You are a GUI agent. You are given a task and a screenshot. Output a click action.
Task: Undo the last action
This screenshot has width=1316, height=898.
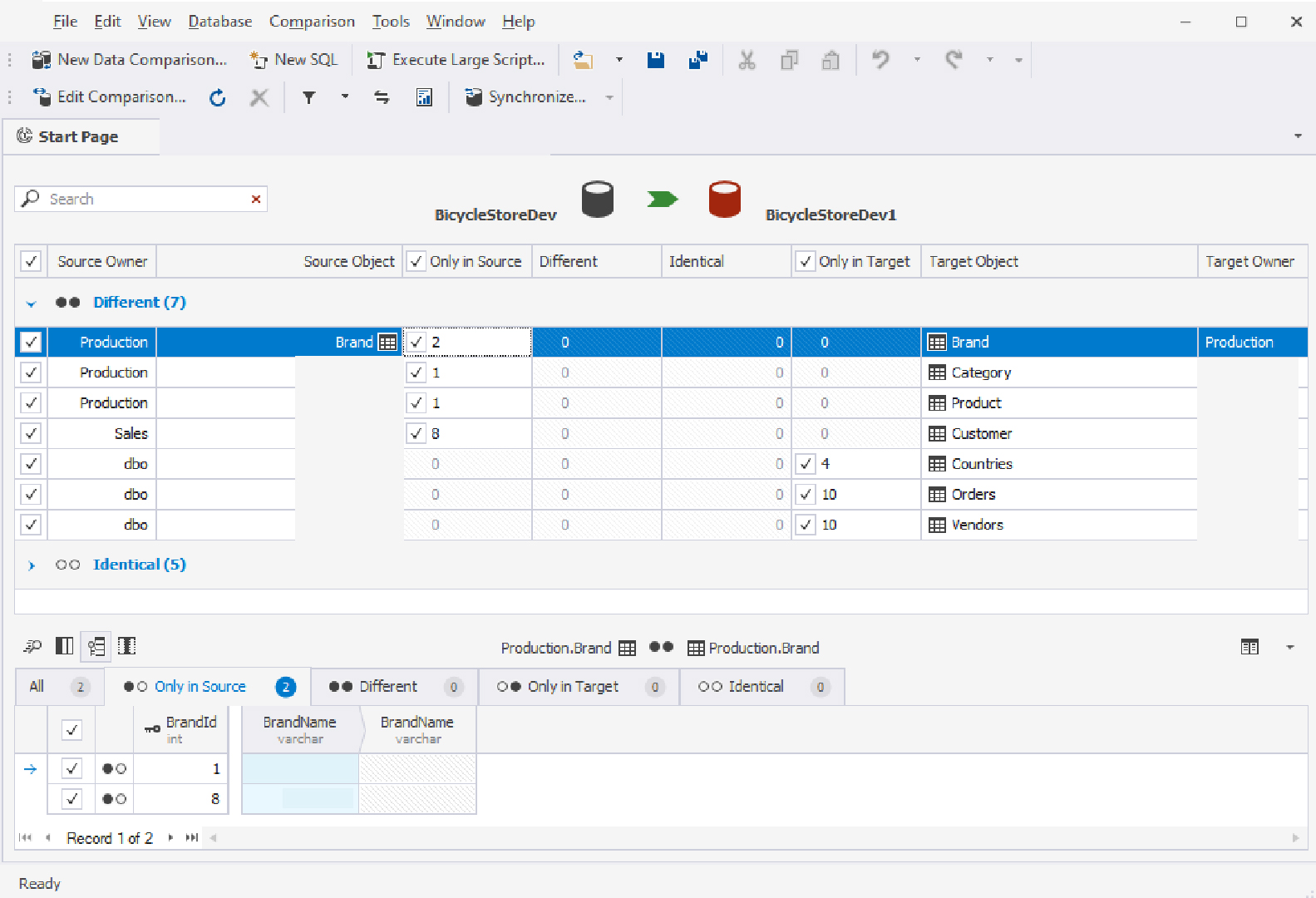(880, 60)
